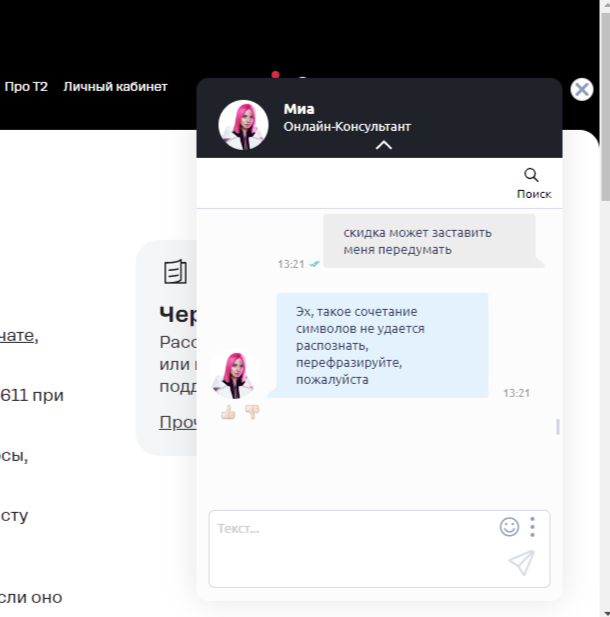This screenshot has height=617, width=610.
Task: Click thumbs down under Mia's reply
Action: tap(252, 412)
